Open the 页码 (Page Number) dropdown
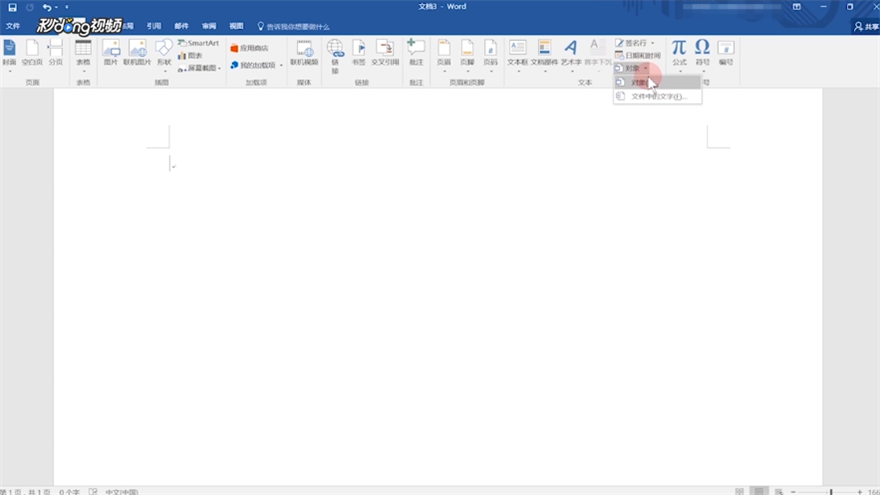The width and height of the screenshot is (880, 495). [x=491, y=55]
